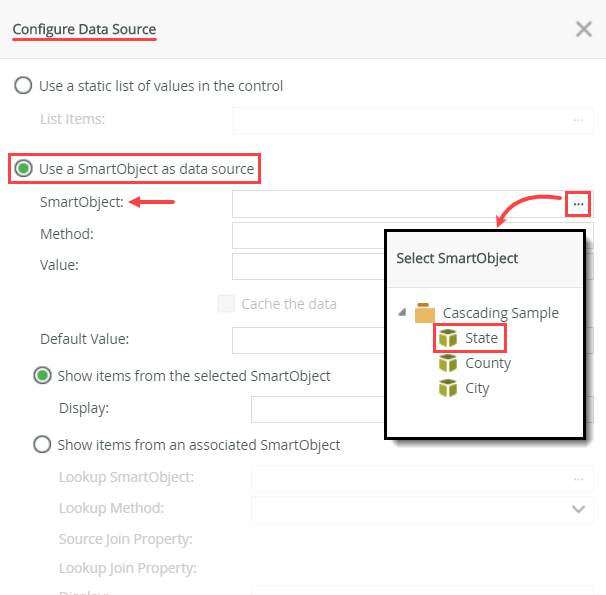Click the State SmartObject cube icon
606x595 pixels.
pos(448,339)
